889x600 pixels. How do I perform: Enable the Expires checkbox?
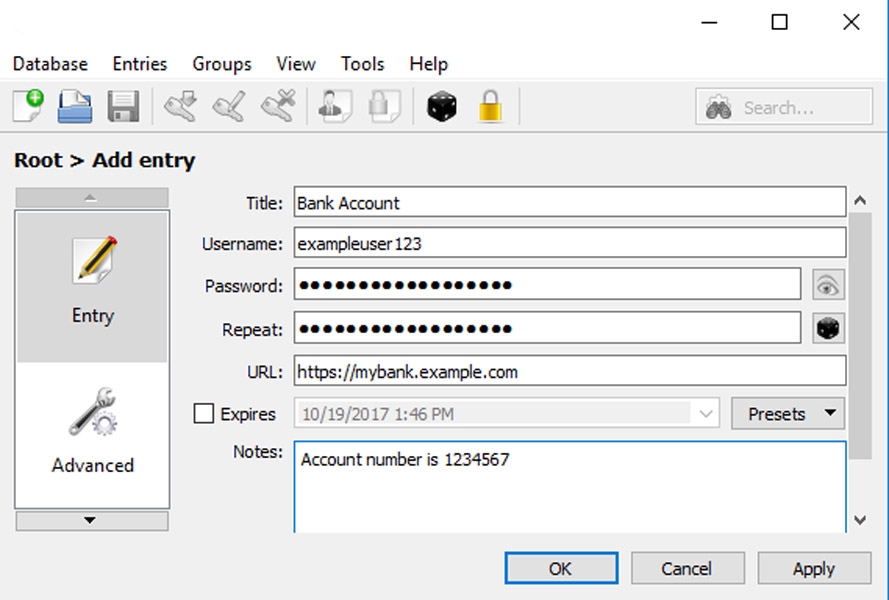tap(204, 413)
